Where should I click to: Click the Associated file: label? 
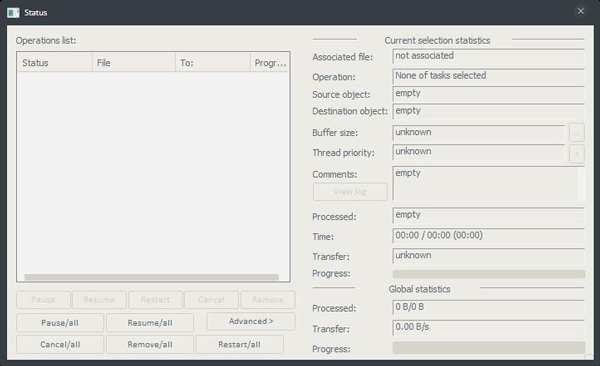pyautogui.click(x=342, y=57)
